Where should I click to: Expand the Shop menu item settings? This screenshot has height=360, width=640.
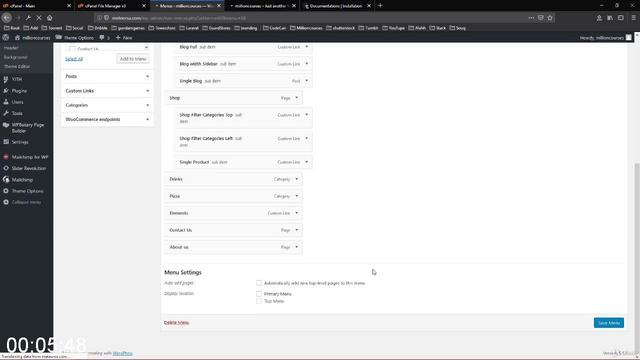pos(297,98)
